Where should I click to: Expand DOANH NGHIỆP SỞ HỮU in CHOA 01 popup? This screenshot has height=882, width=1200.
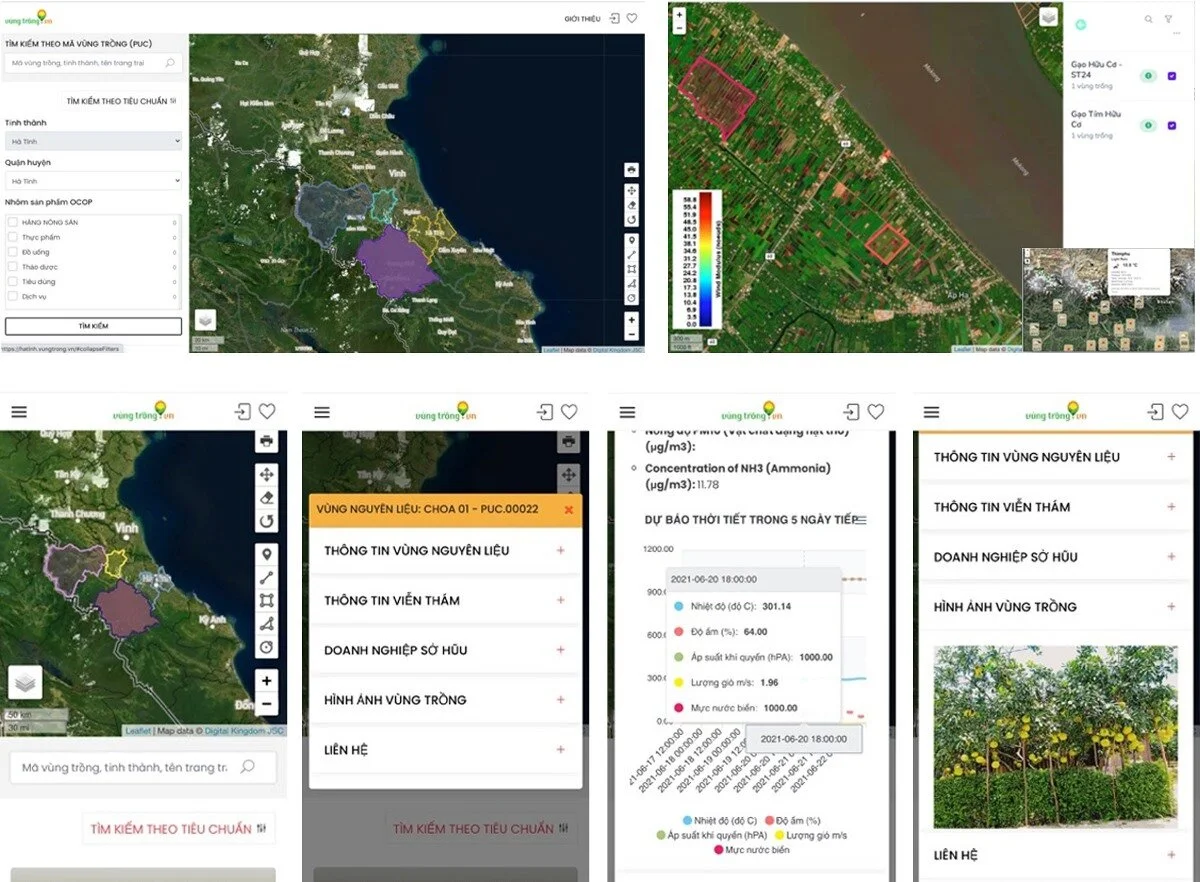tap(445, 650)
